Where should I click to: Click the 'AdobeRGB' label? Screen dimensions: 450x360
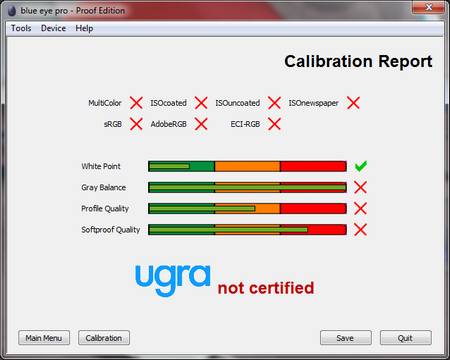click(169, 124)
